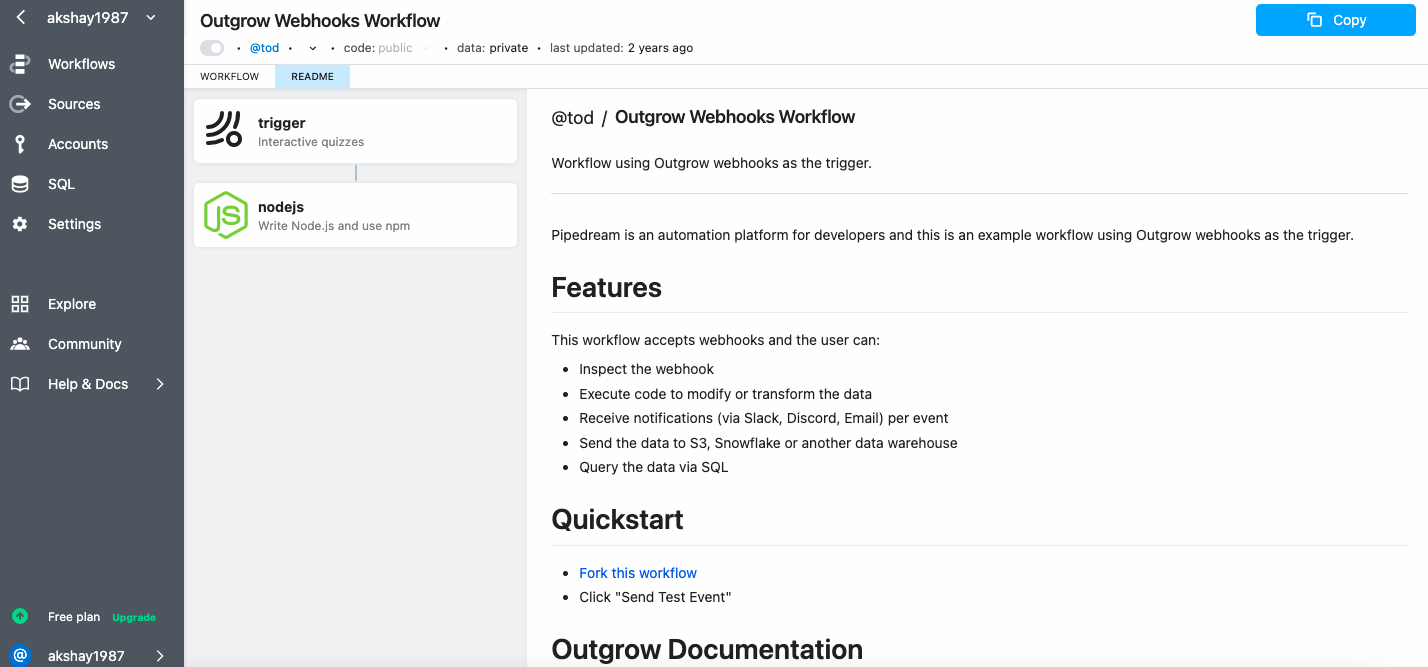This screenshot has height=667, width=1428.
Task: Click the Community people icon
Action: click(20, 344)
